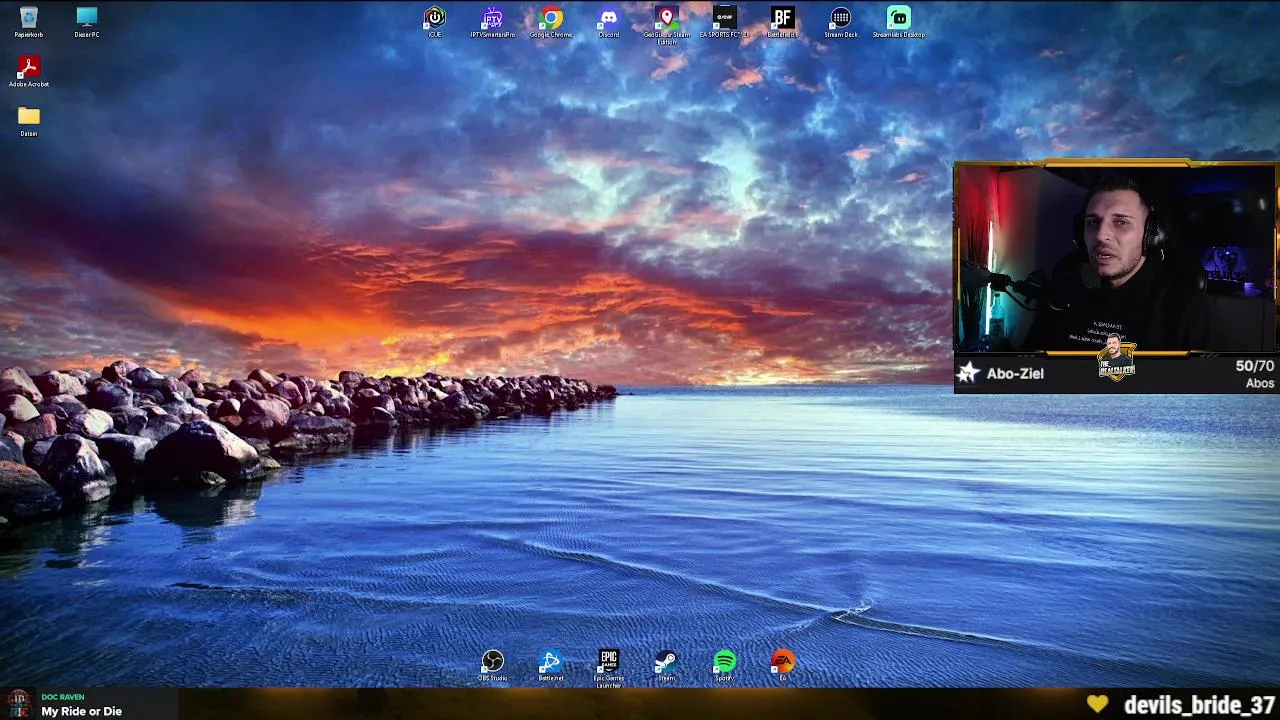Click the star beside Abo-Ziel

pos(968,373)
